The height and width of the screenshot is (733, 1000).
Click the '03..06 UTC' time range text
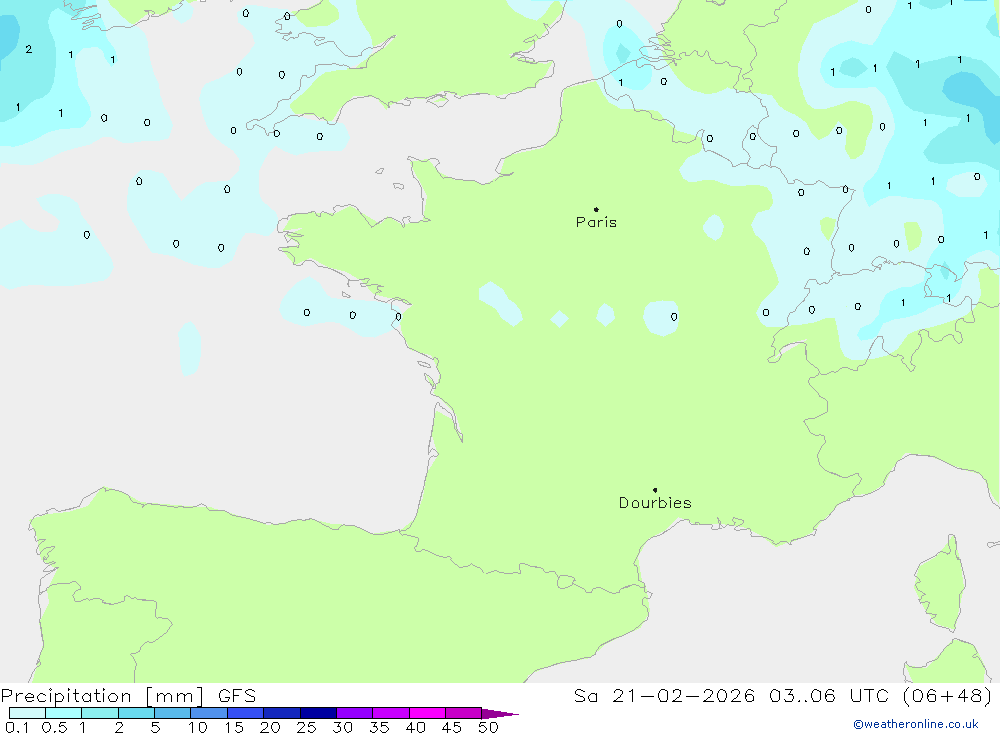click(x=829, y=696)
